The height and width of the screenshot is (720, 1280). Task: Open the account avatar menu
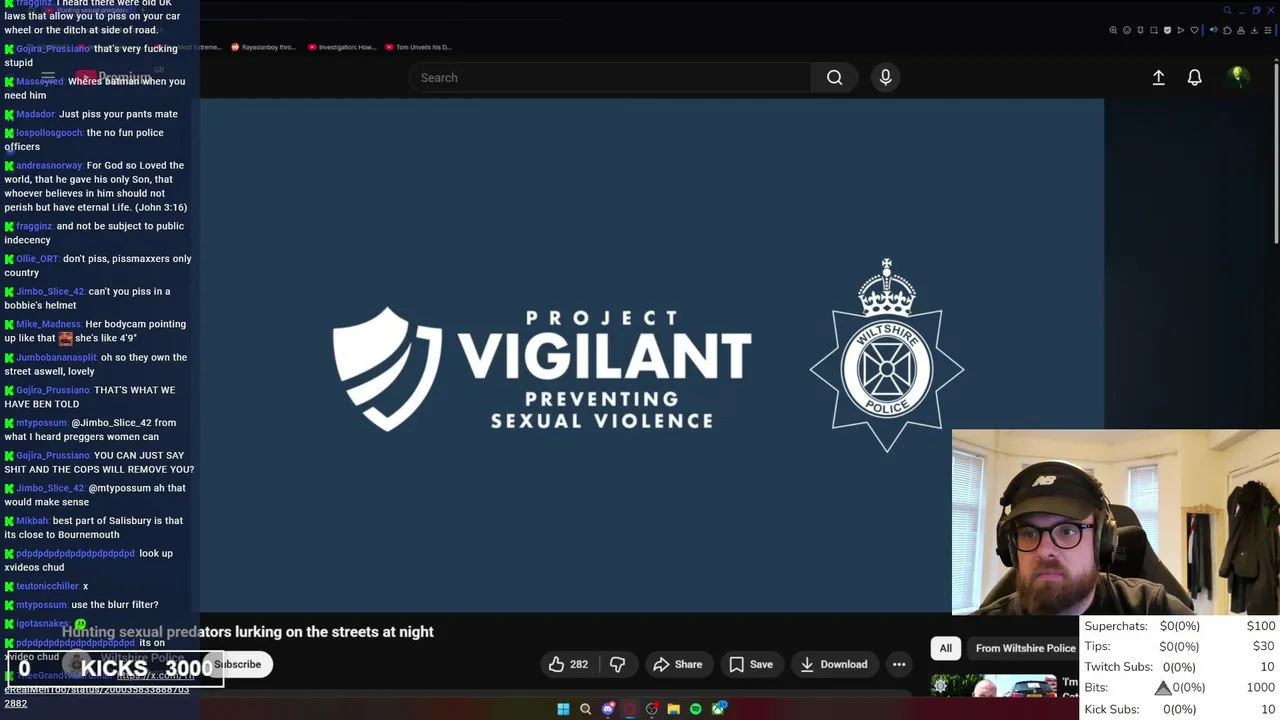(x=1238, y=77)
